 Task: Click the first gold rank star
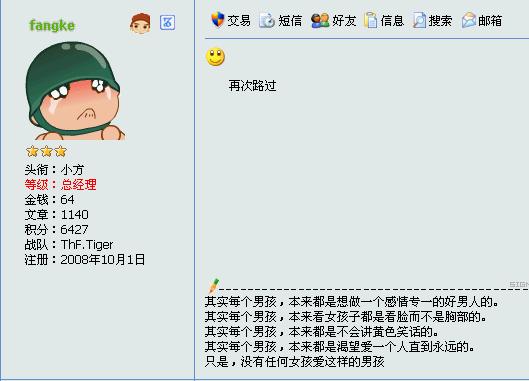coord(32,152)
